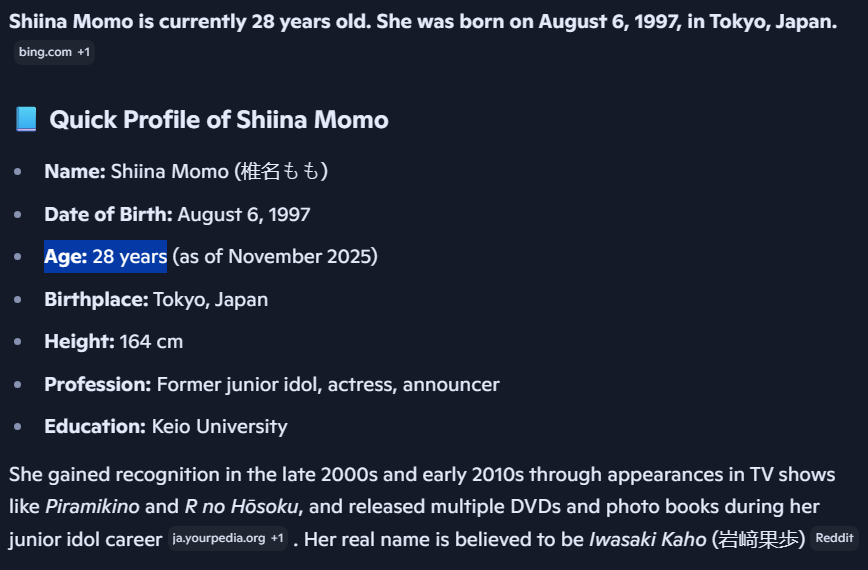The height and width of the screenshot is (570, 868).
Task: Click the highlighted Age: 28 years text
Action: [105, 257]
